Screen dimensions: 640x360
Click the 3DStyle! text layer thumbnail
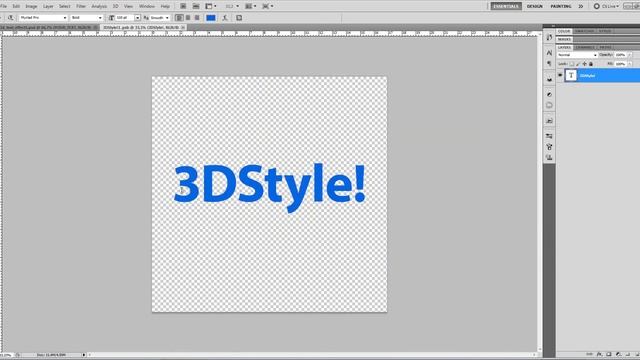[x=571, y=76]
